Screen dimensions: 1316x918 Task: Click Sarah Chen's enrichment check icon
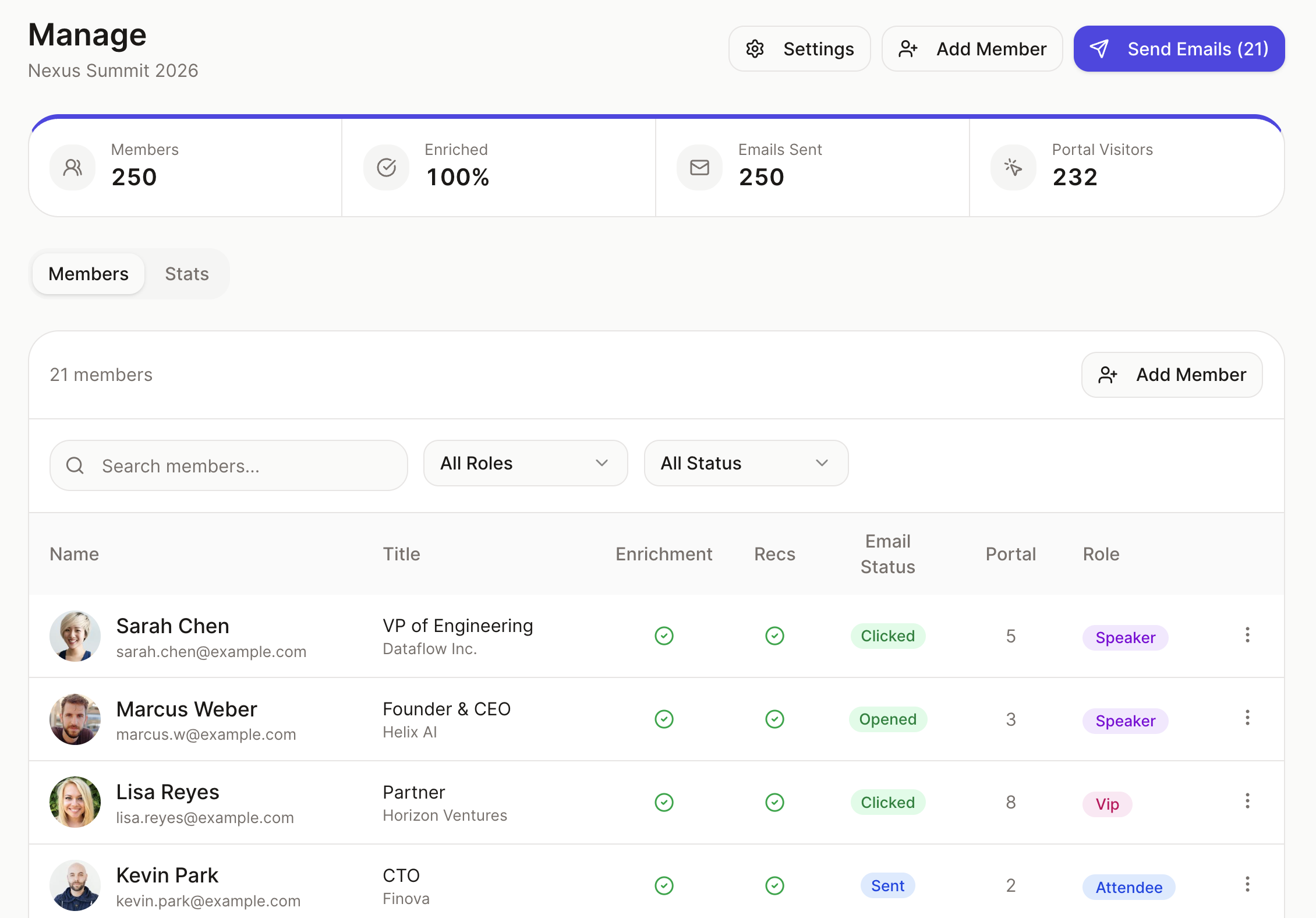coord(664,636)
